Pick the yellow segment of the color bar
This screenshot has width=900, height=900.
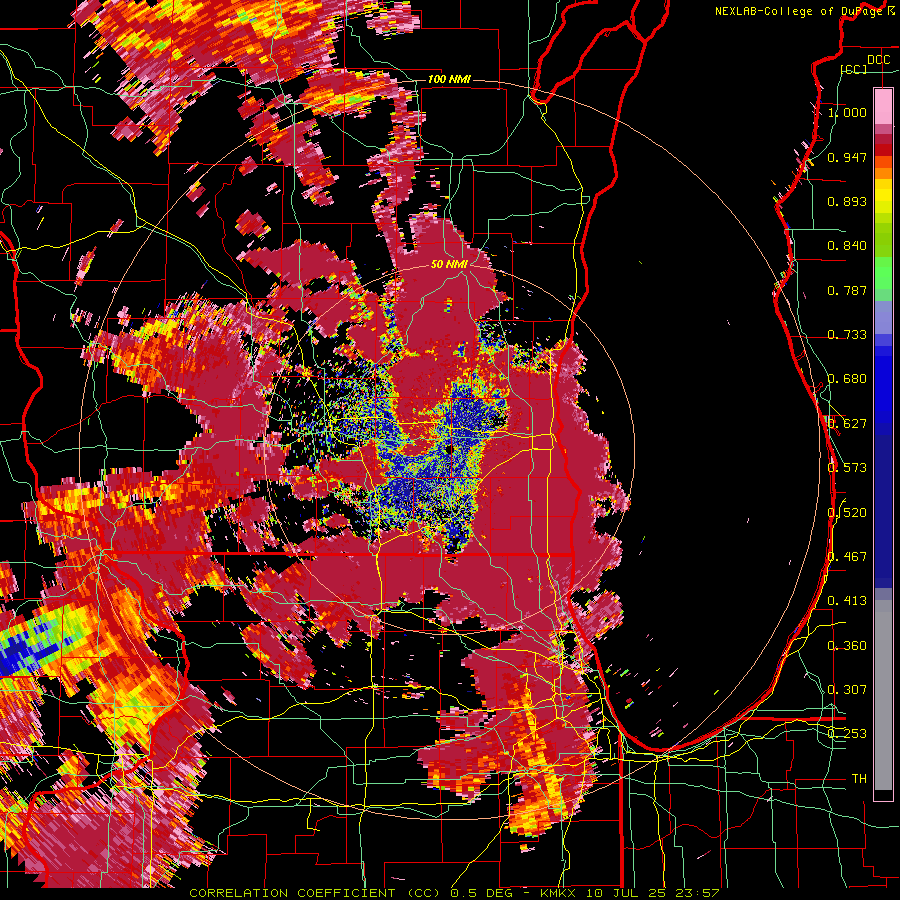tap(883, 196)
